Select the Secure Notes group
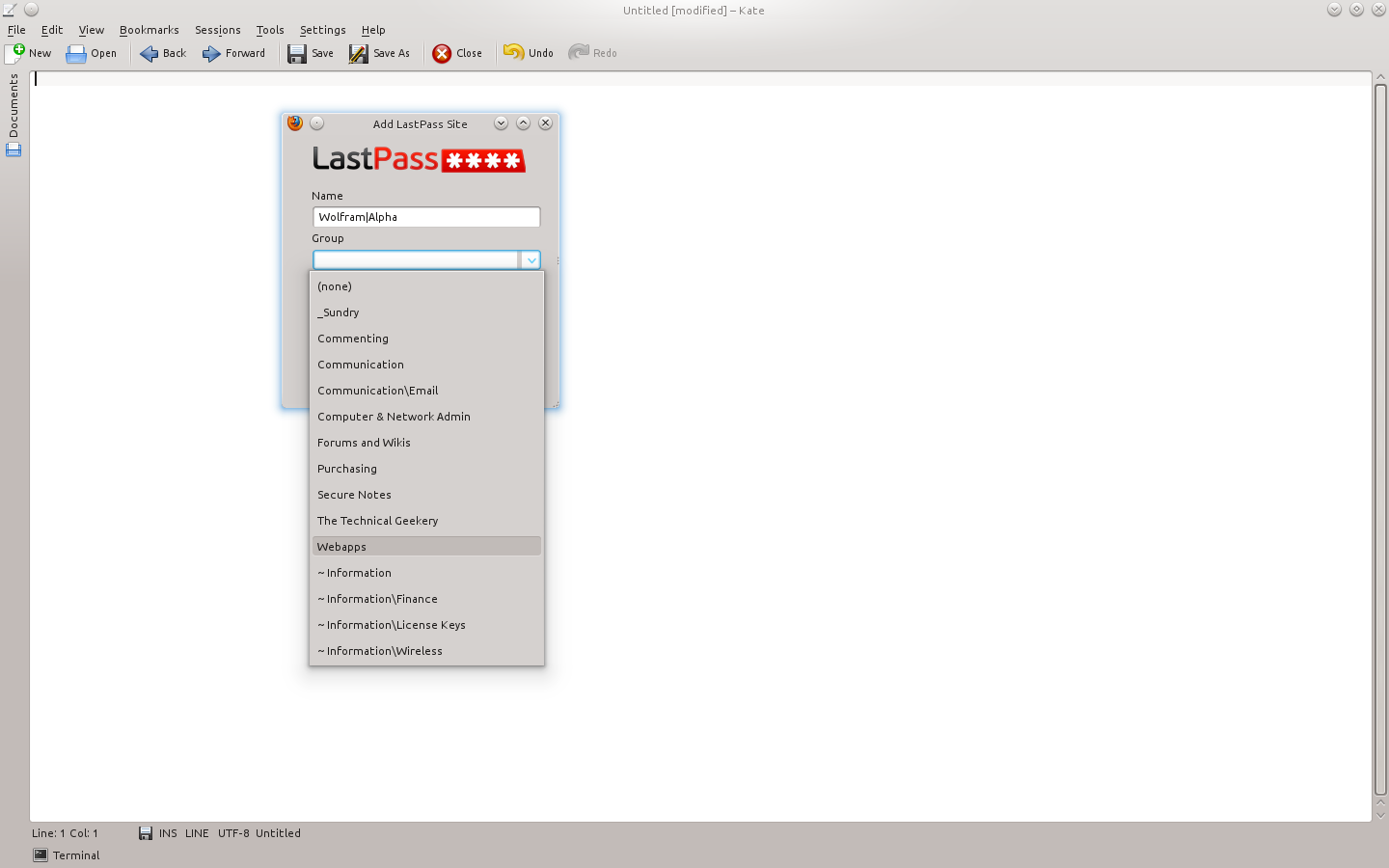 click(426, 495)
